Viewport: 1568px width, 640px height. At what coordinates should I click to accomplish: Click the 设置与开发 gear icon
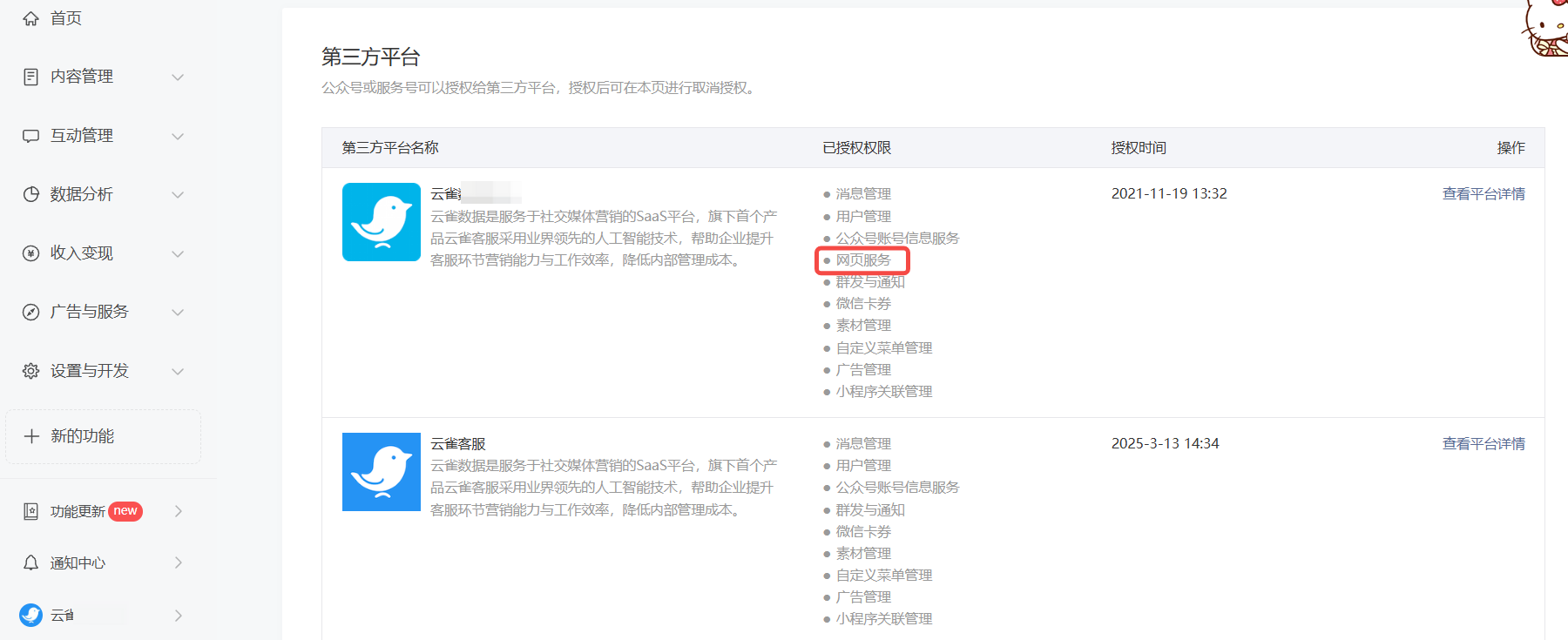(30, 371)
